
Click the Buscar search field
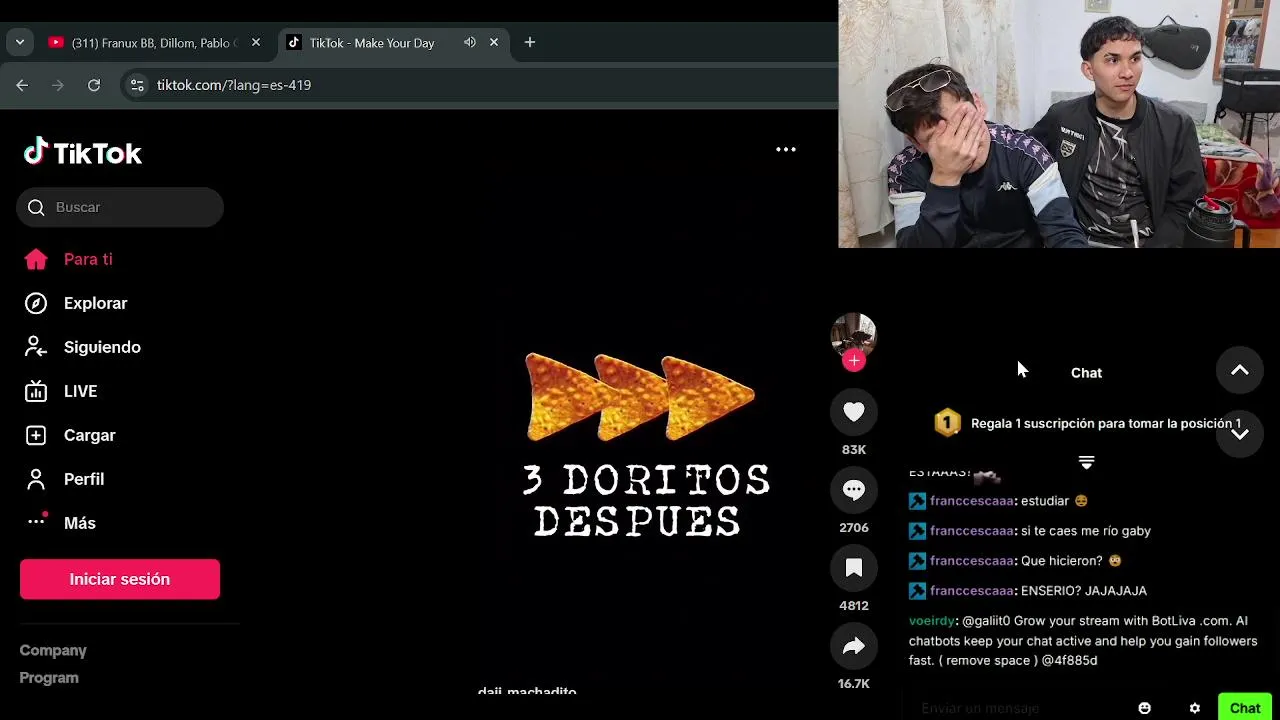(120, 207)
